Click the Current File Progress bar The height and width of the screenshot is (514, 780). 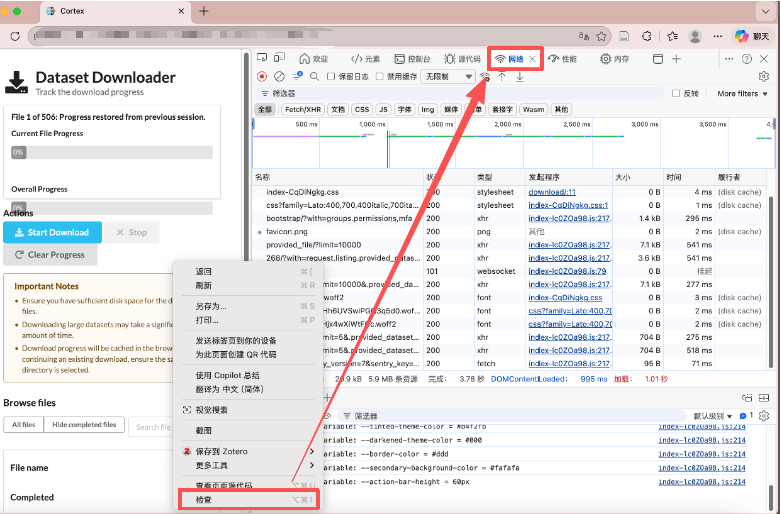(112, 152)
